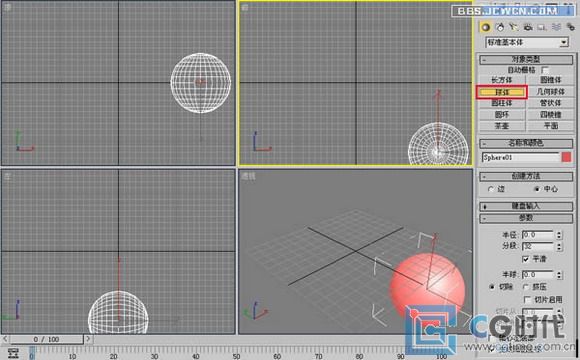580x360 pixels.
Task: Click the 分段 segments spinner arrows
Action: (559, 246)
